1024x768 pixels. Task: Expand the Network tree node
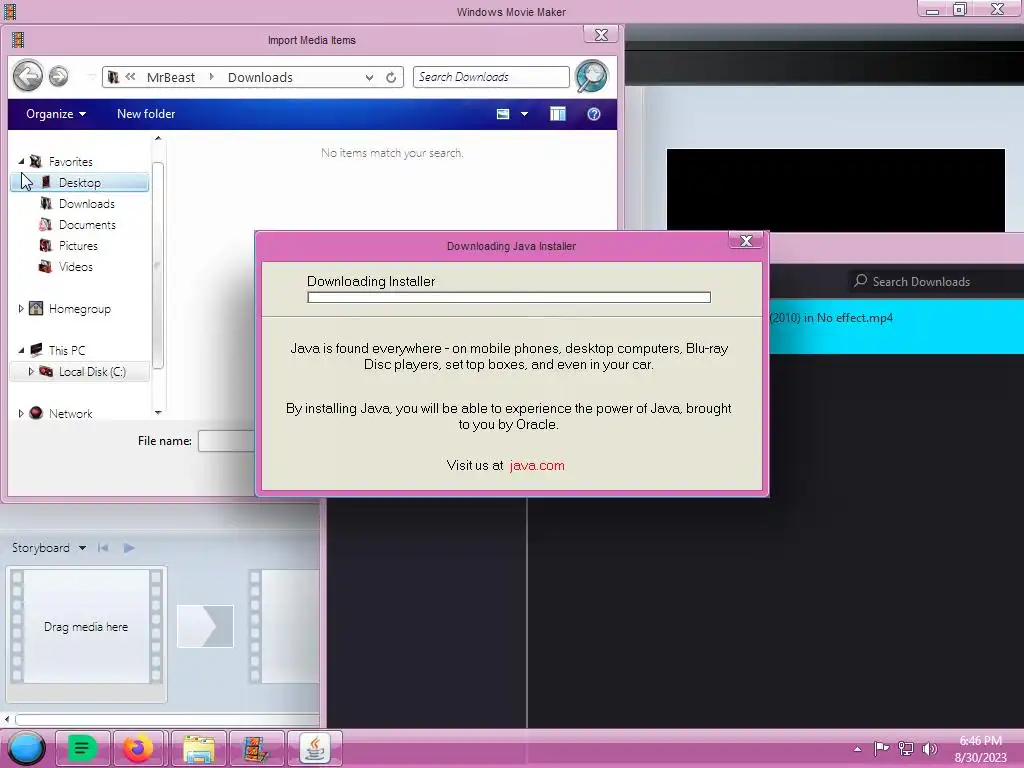(21, 413)
